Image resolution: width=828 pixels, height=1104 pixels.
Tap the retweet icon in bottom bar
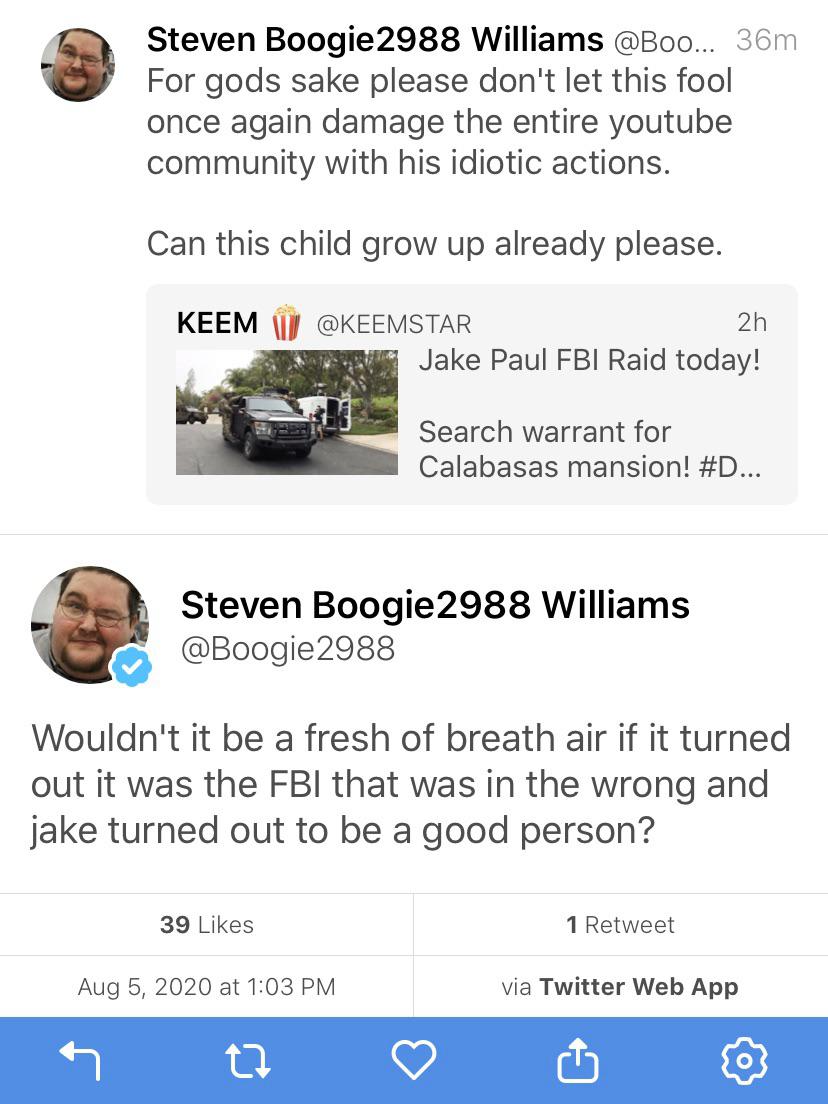pyautogui.click(x=247, y=1061)
